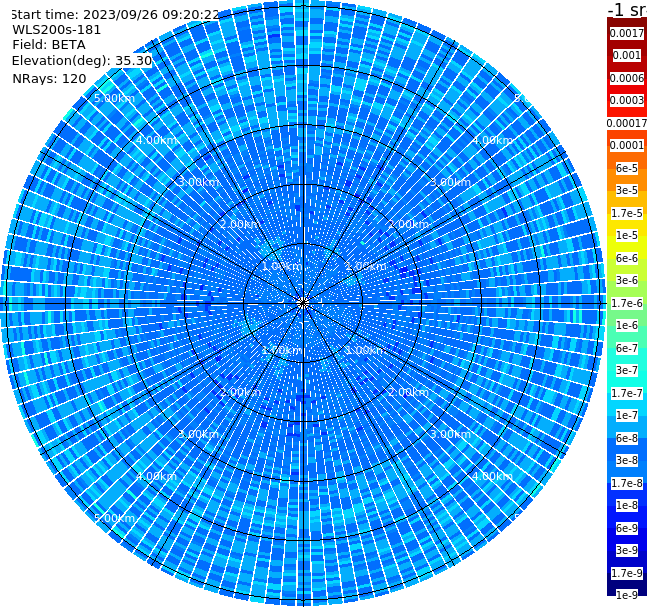Click the 6e-9 color scale value
This screenshot has width=647, height=607.
(x=627, y=528)
